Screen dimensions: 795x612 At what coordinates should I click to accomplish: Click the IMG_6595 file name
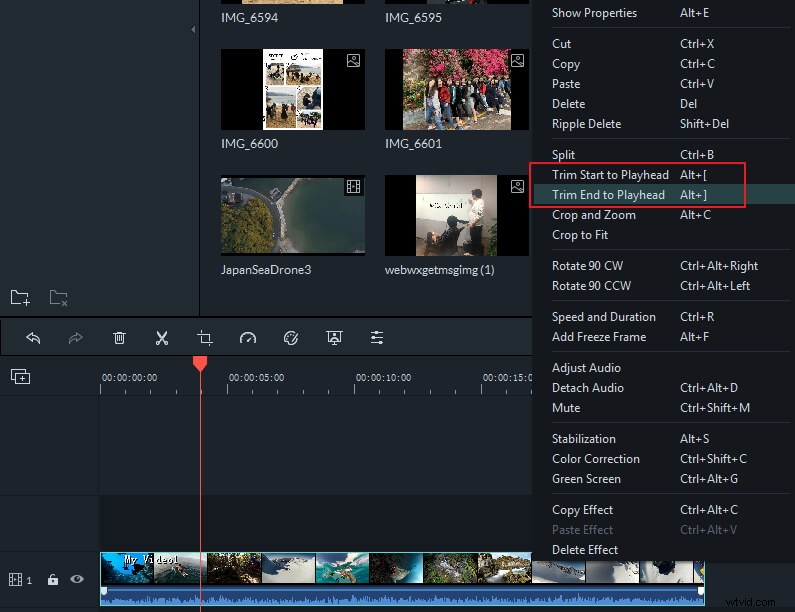[x=413, y=18]
